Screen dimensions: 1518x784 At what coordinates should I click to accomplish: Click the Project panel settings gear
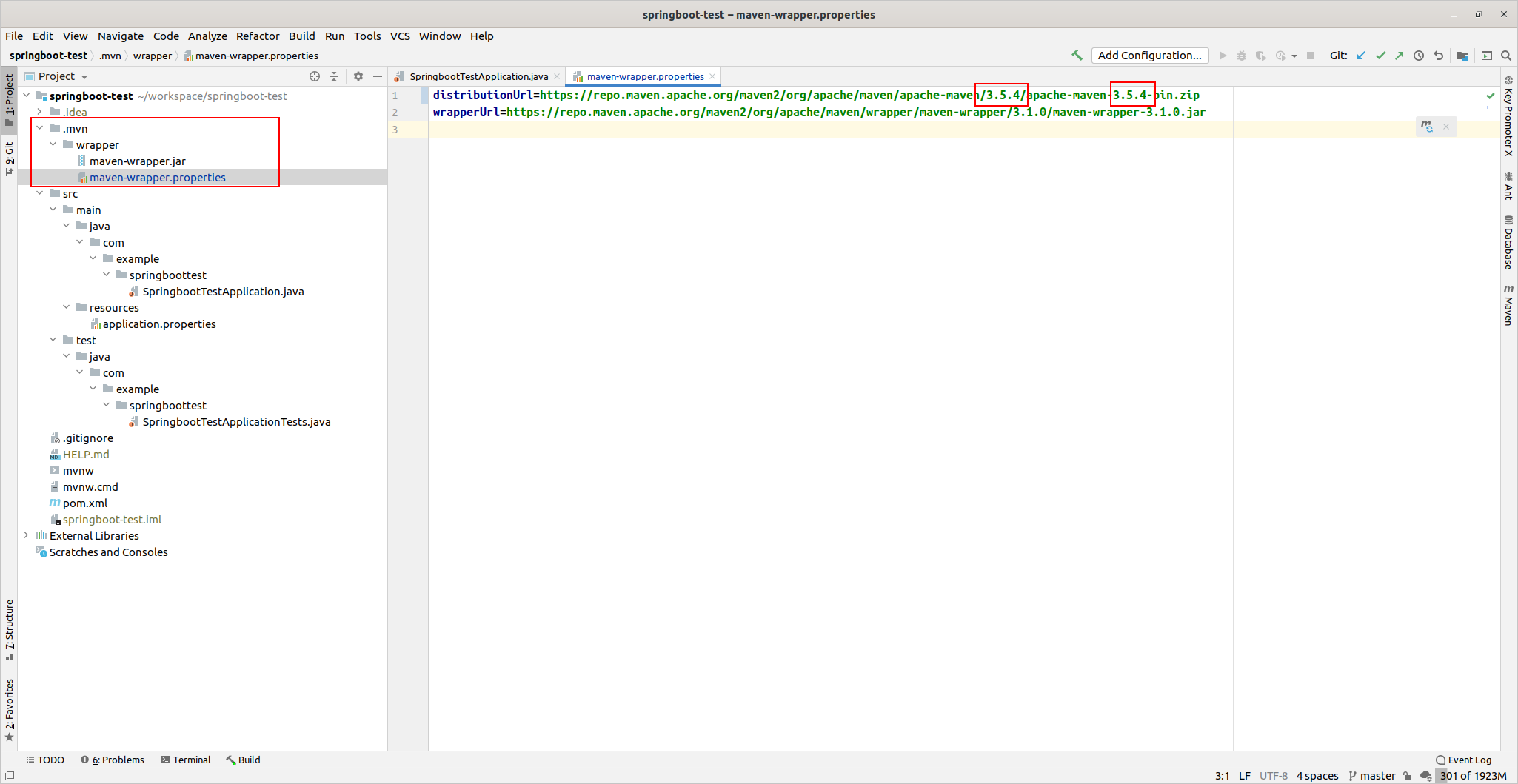click(358, 76)
